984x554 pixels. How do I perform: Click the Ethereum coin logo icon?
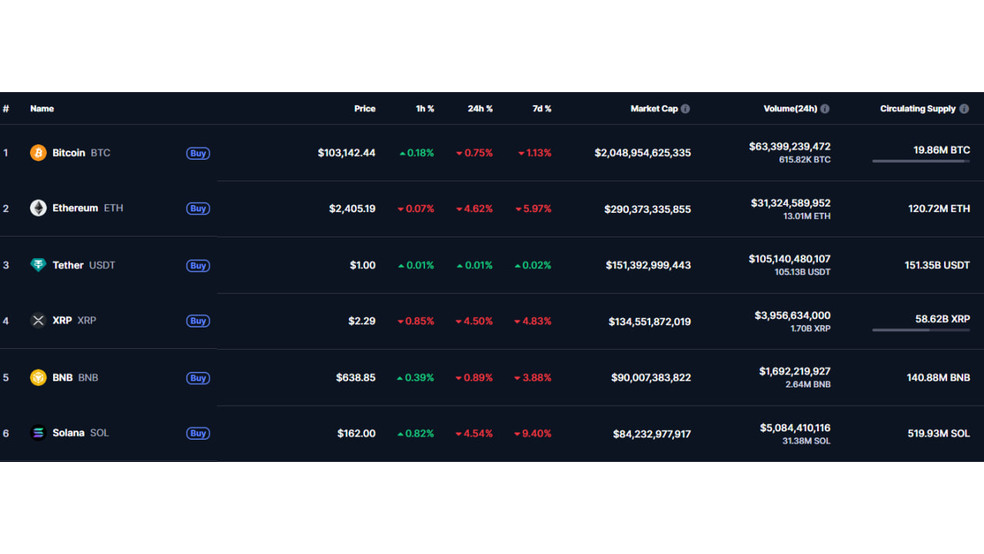(x=38, y=208)
